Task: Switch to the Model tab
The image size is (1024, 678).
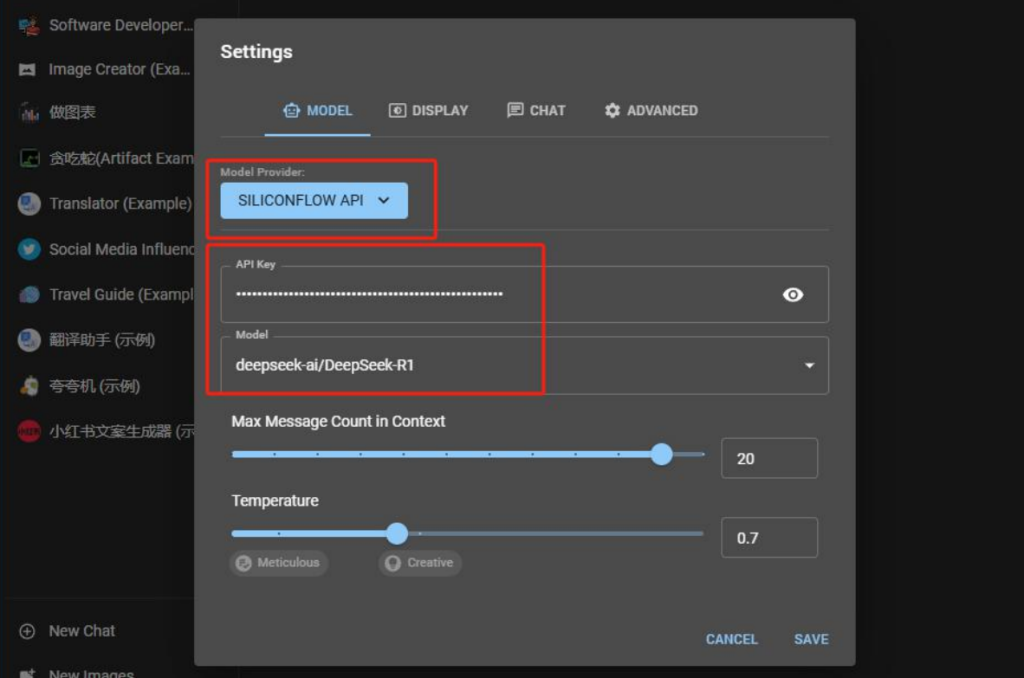Action: [x=317, y=110]
